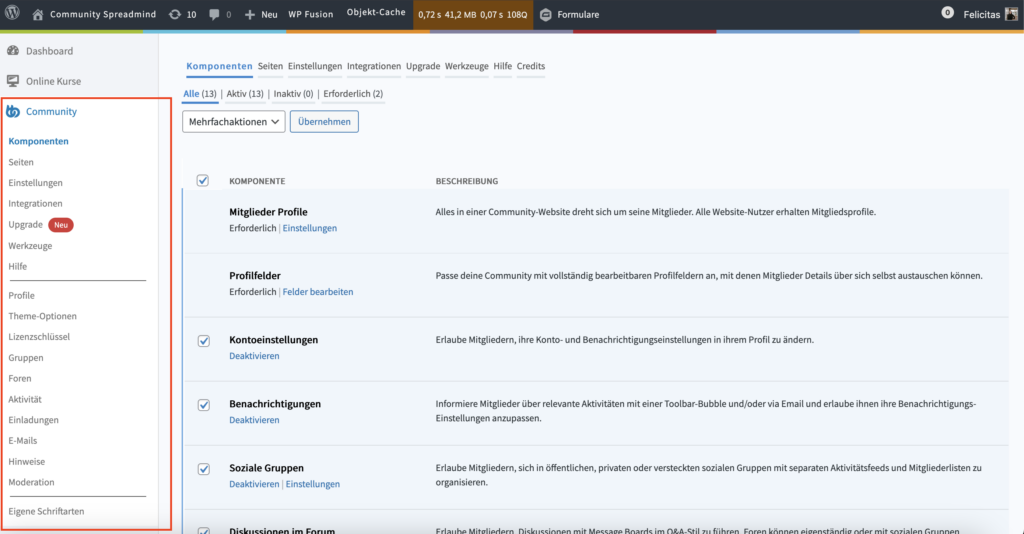Uncheck the Kontoeinstellungen checkbox
The width and height of the screenshot is (1024, 534).
pos(203,340)
